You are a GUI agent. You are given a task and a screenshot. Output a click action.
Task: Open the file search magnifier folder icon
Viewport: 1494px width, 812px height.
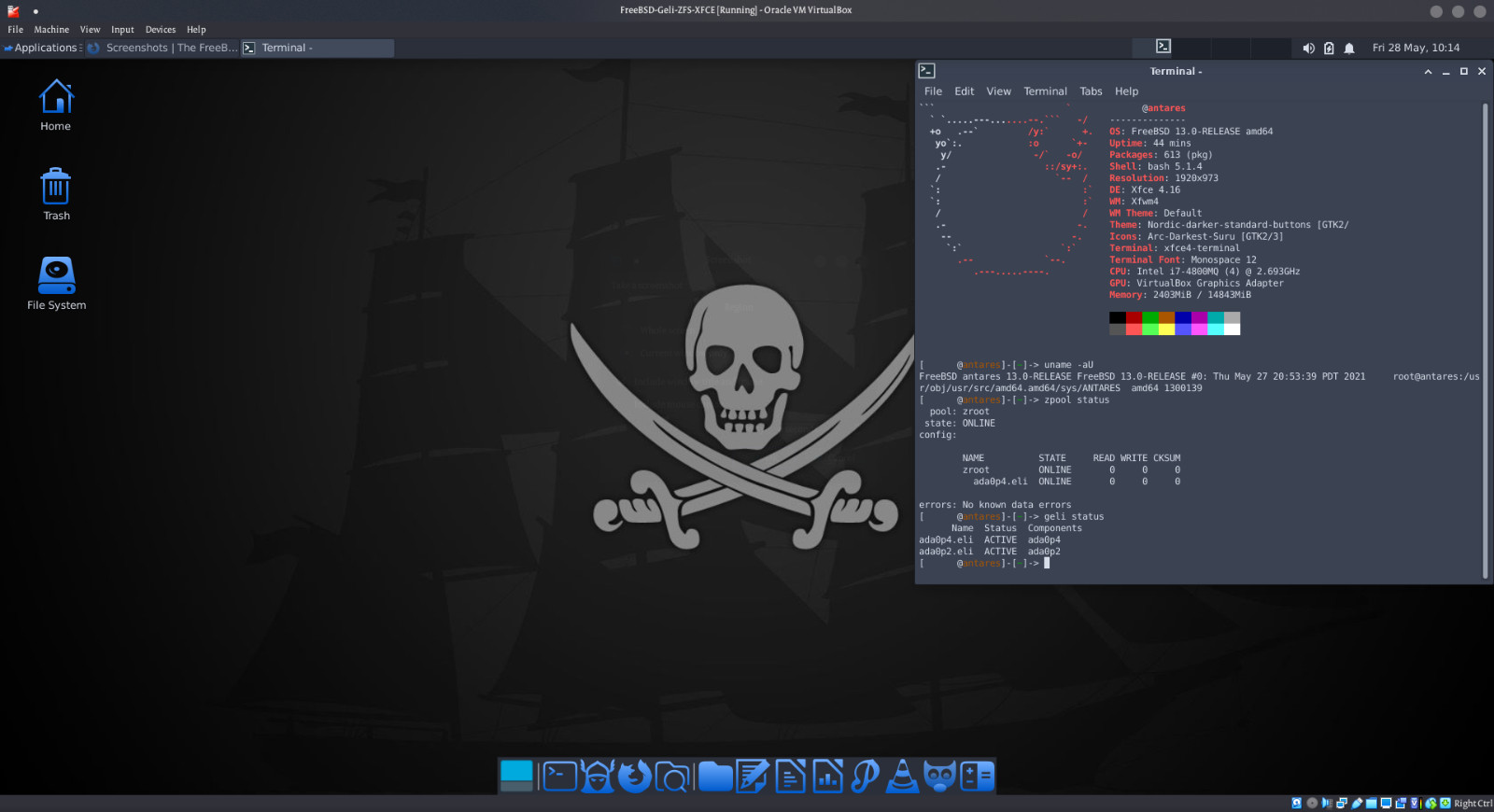pos(672,776)
